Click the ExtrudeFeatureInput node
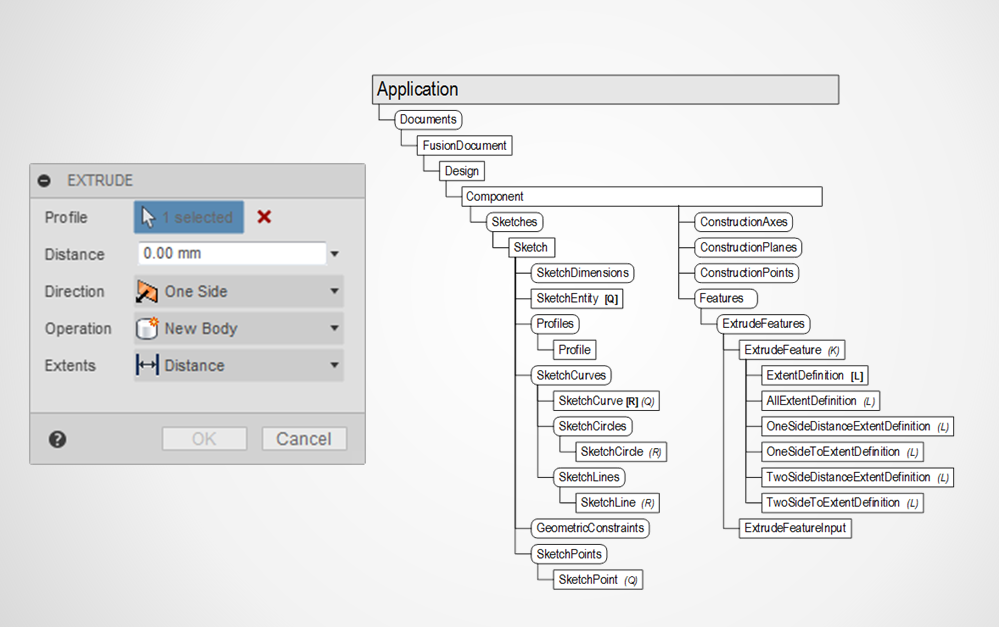The height and width of the screenshot is (644, 999). click(796, 528)
